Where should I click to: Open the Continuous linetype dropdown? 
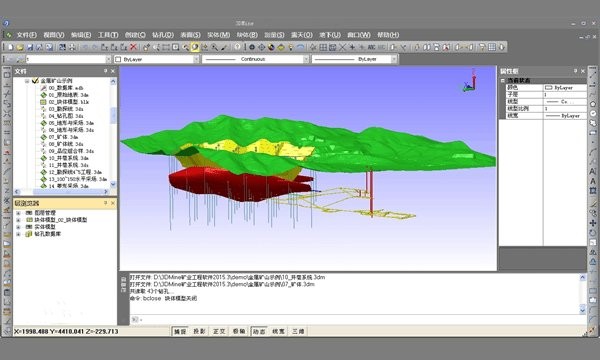click(x=306, y=59)
